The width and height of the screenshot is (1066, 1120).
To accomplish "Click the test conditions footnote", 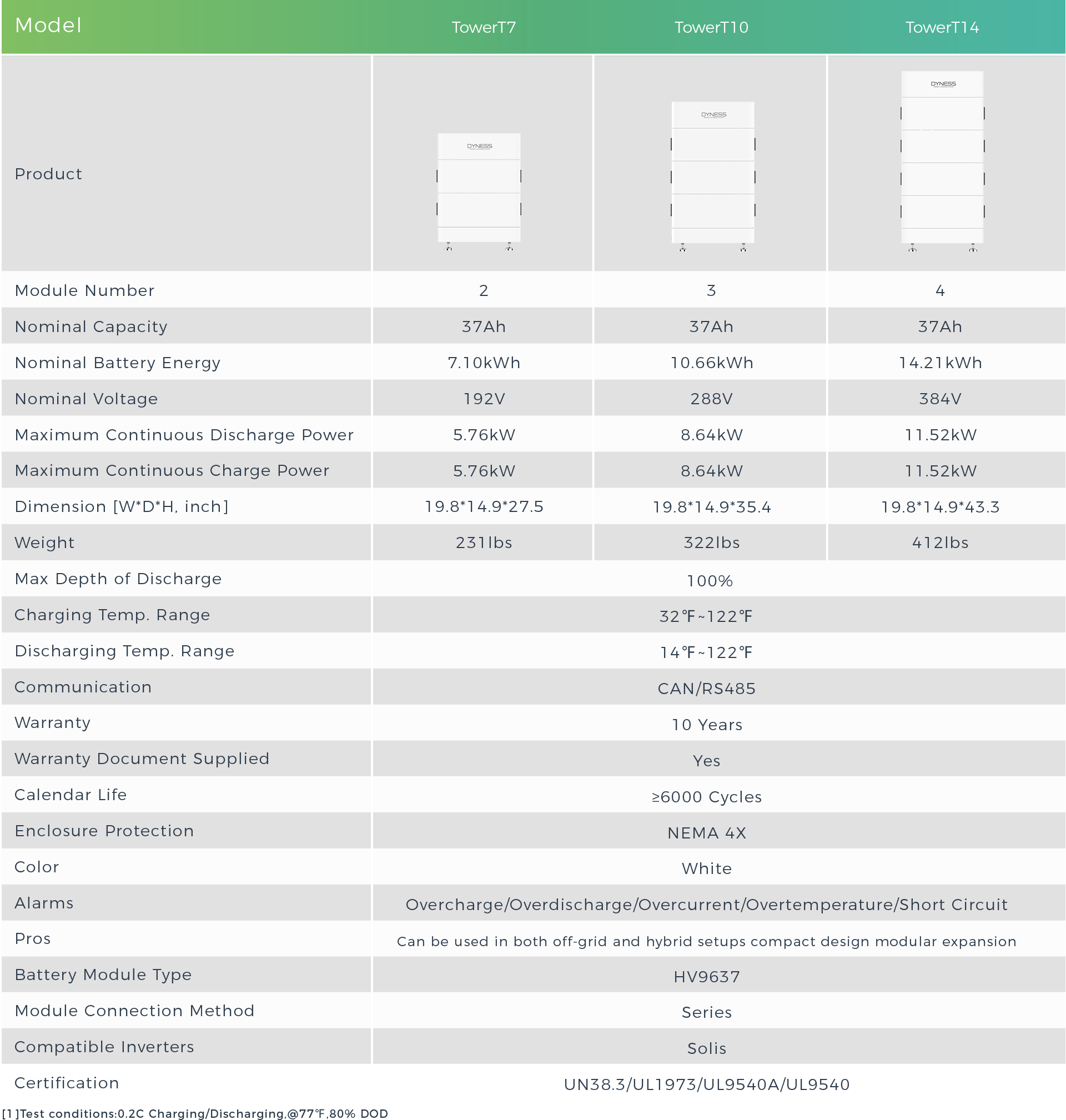I will (195, 1113).
